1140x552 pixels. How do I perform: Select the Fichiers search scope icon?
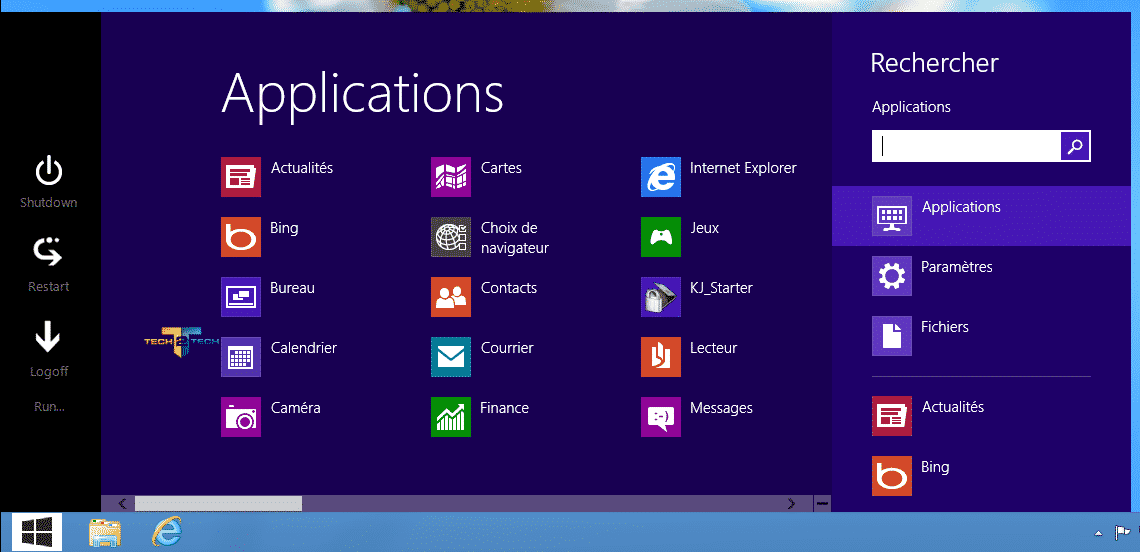[x=891, y=336]
